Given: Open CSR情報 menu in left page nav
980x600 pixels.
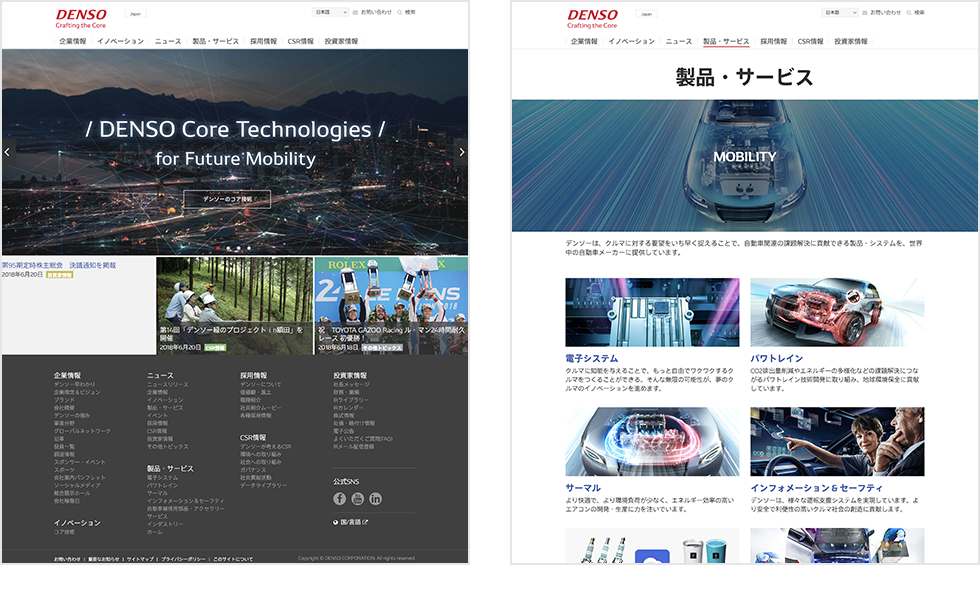Looking at the screenshot, I should pyautogui.click(x=301, y=41).
